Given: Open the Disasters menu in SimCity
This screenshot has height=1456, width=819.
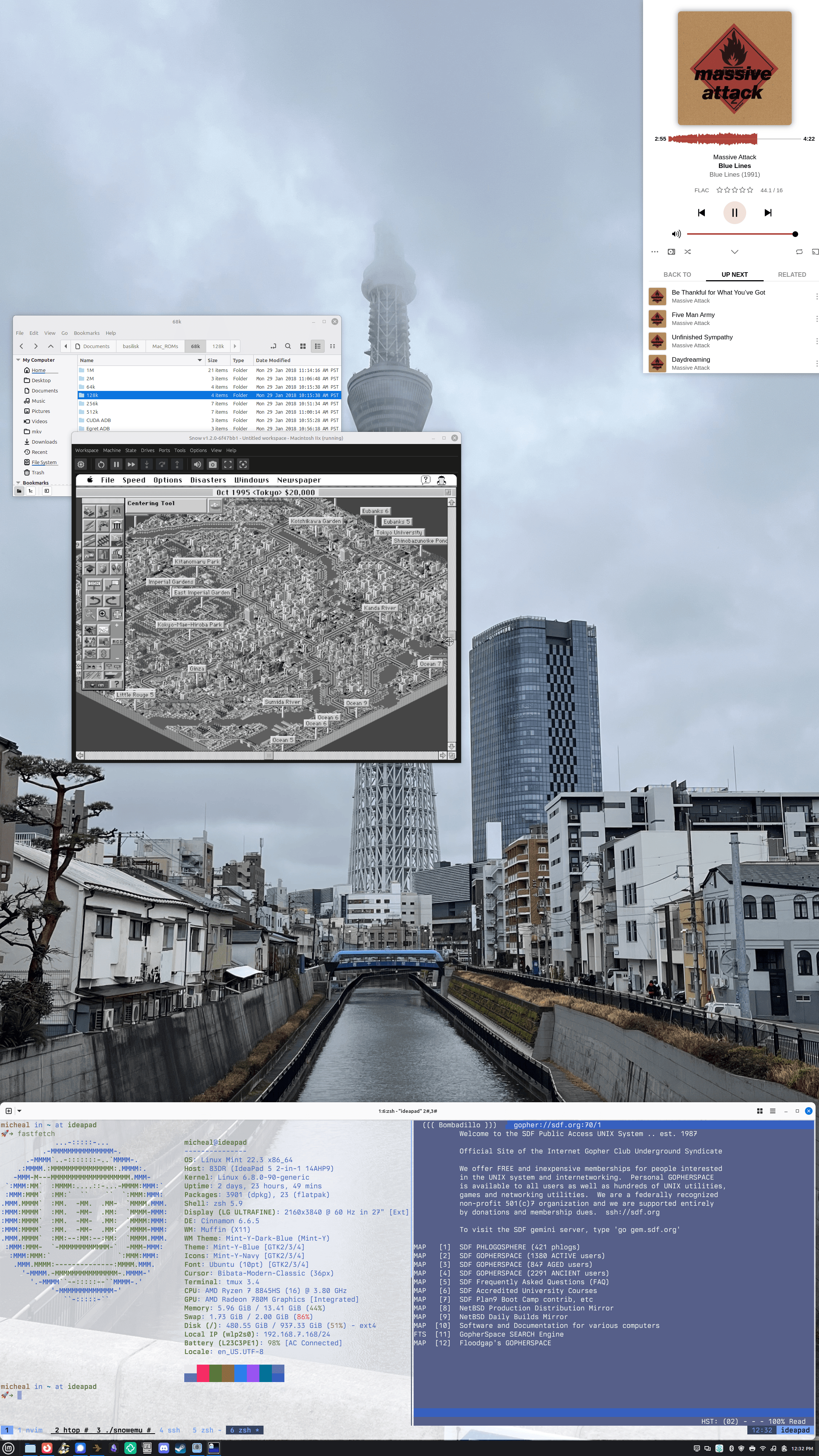Looking at the screenshot, I should click(207, 480).
